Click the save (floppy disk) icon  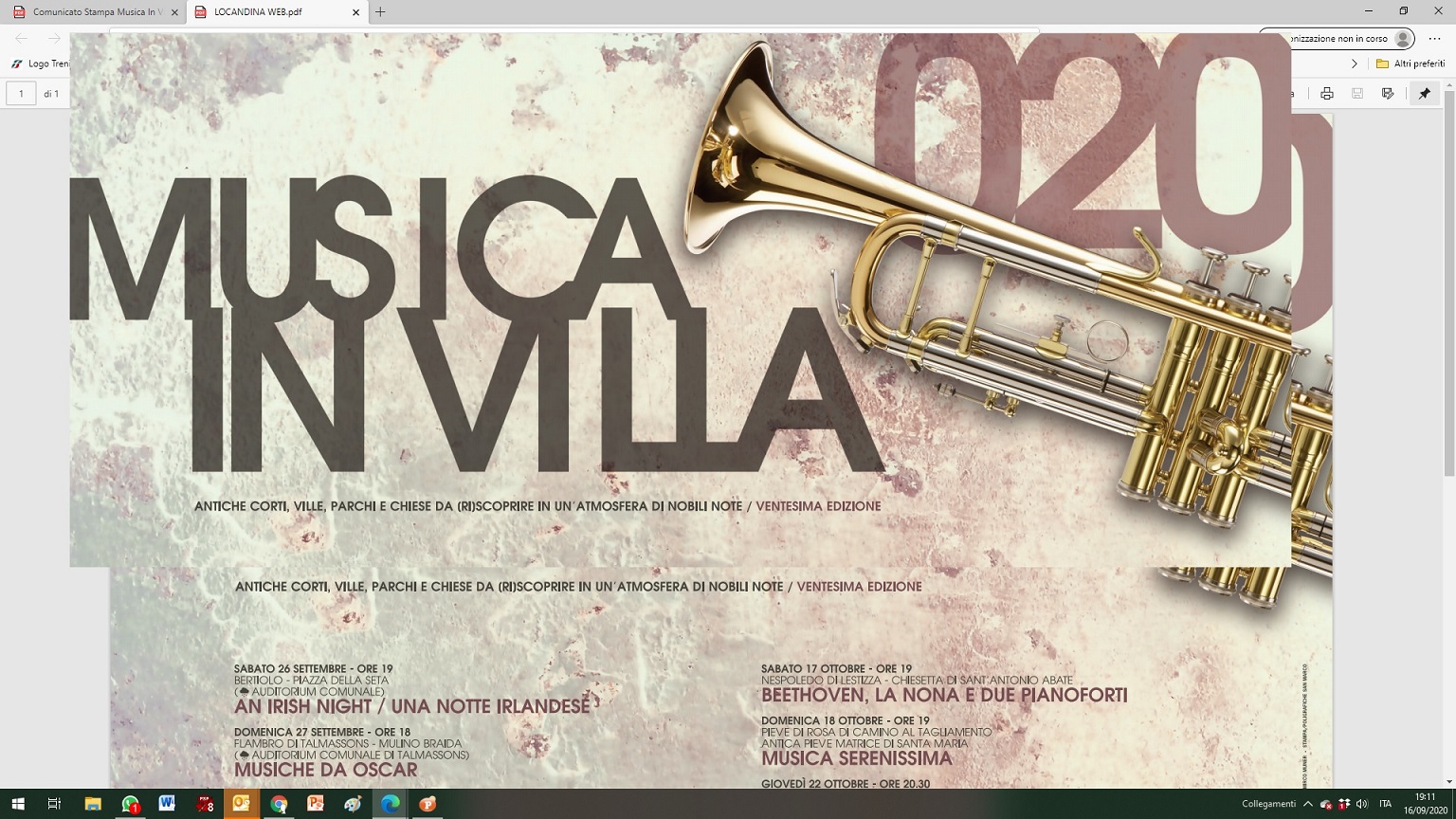(1357, 93)
